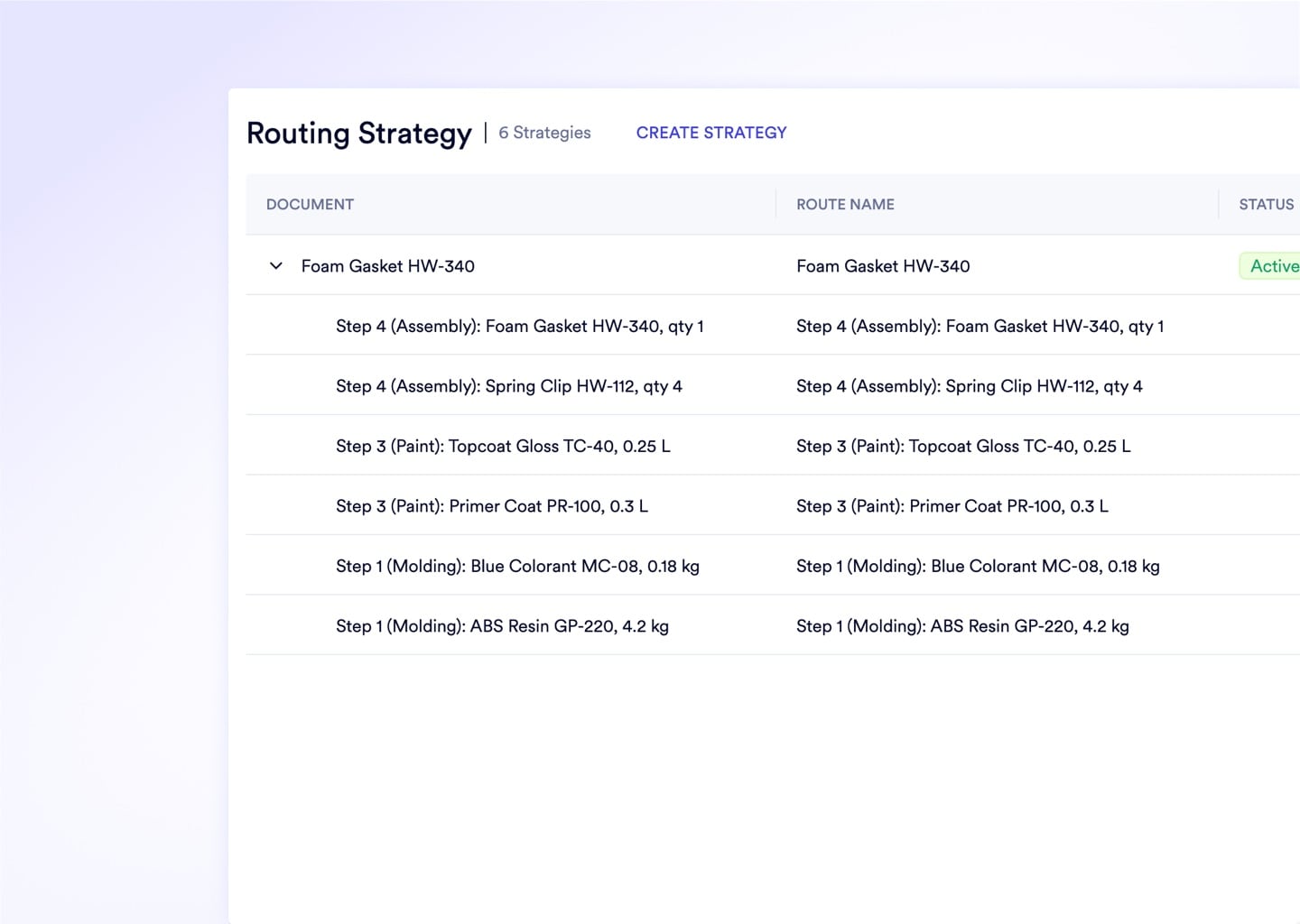Click Step 1 ABS Resin entry under Route Name

[x=963, y=625]
